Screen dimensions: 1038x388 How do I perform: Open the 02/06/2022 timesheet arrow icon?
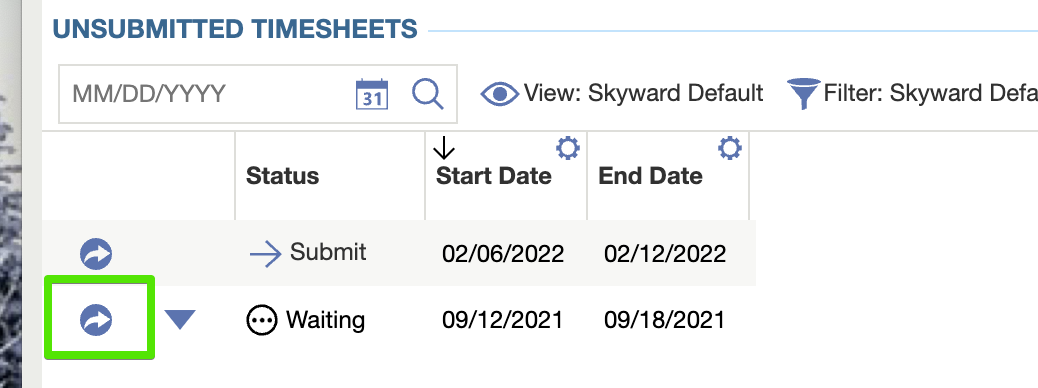tap(96, 254)
